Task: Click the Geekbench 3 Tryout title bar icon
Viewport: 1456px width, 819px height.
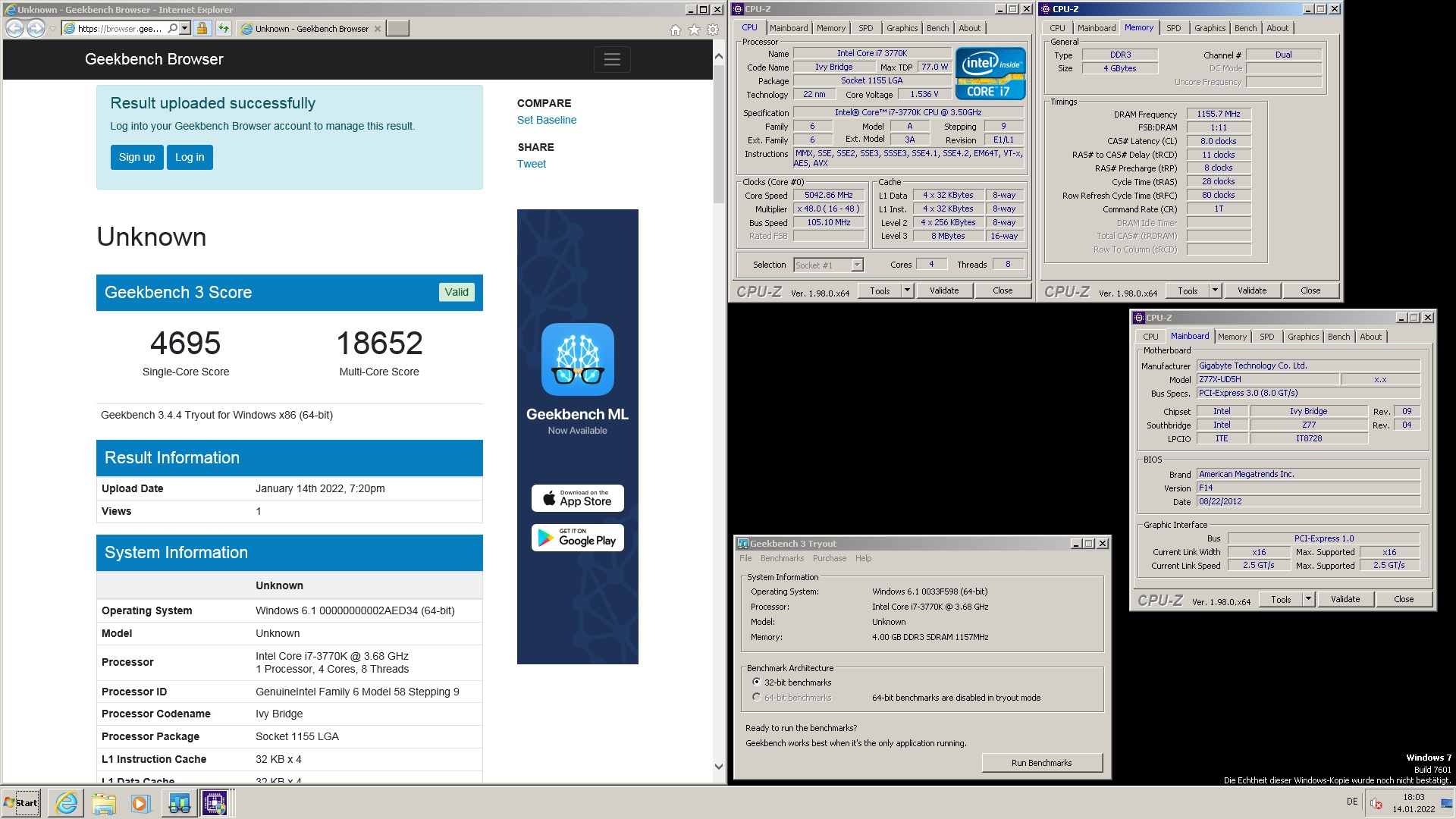Action: point(743,544)
